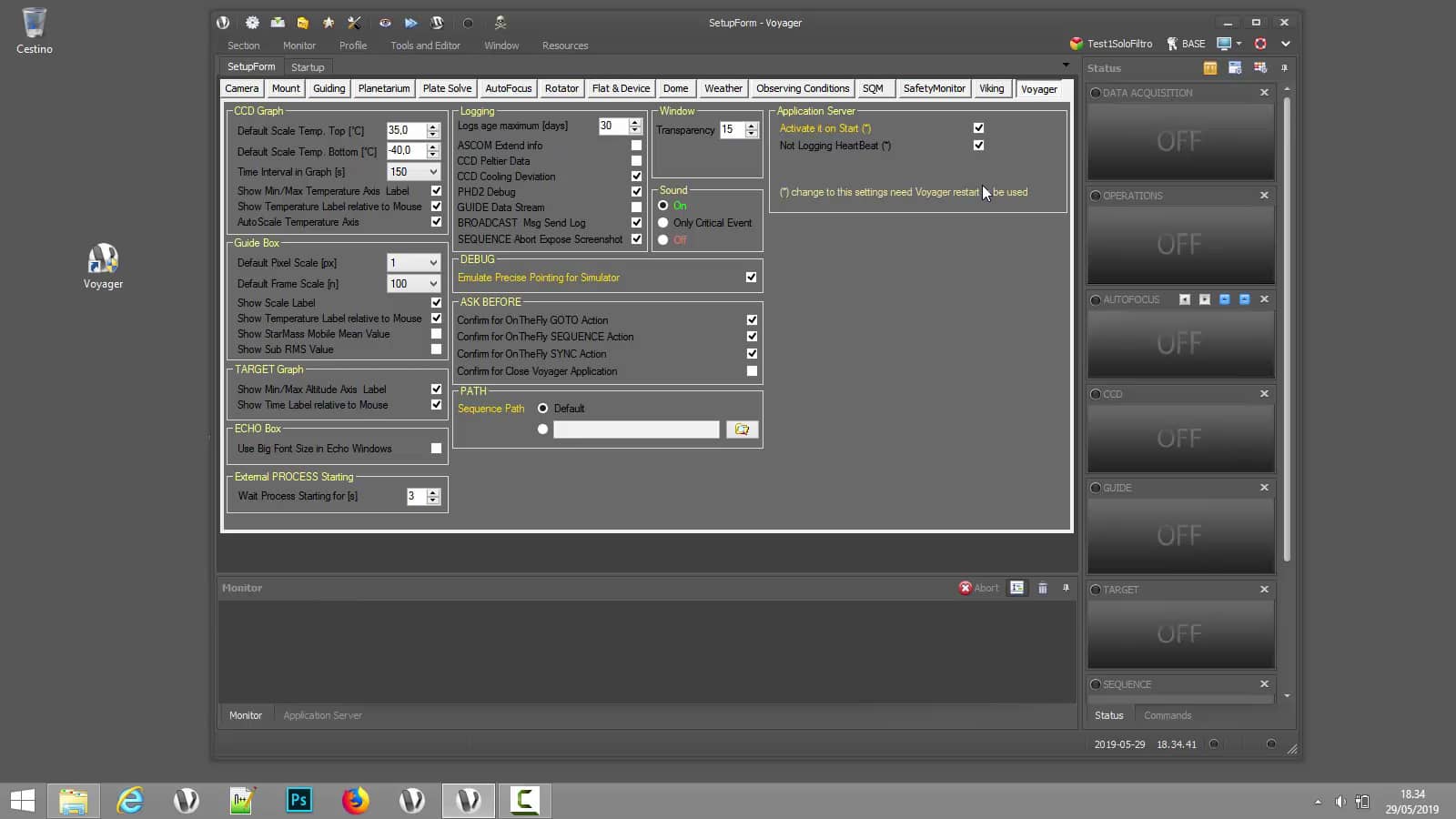Open the Startup tab

click(x=308, y=66)
